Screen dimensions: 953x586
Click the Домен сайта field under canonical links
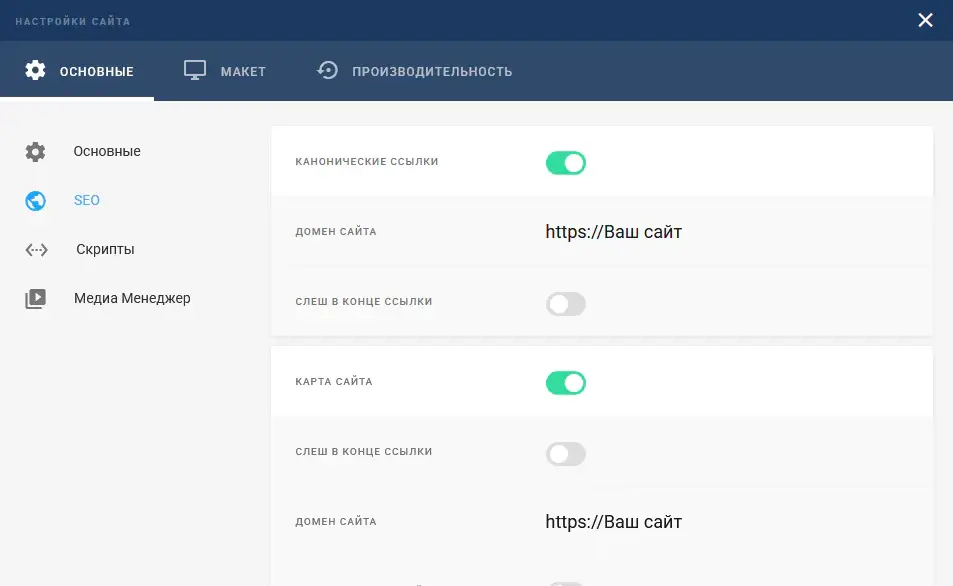(613, 232)
